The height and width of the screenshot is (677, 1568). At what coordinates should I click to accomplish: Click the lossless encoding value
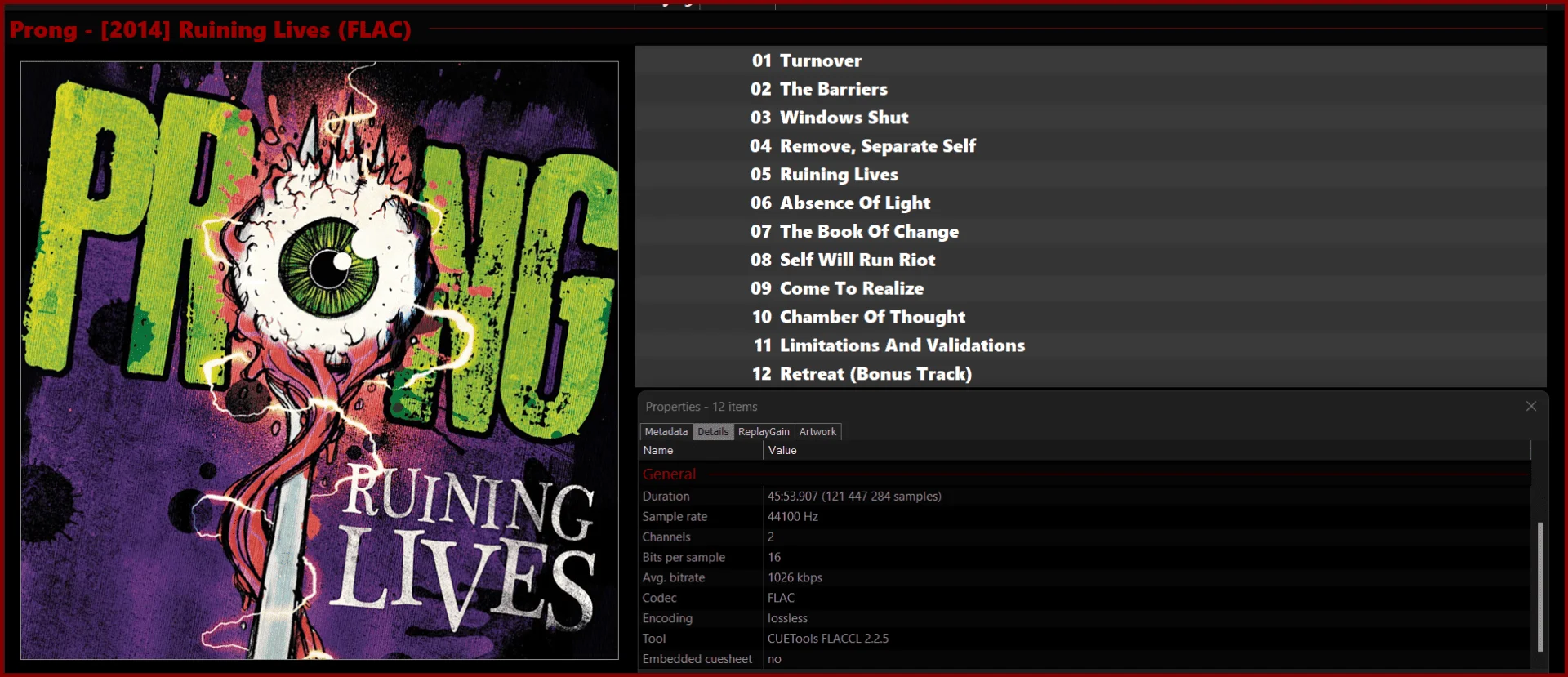tap(787, 618)
